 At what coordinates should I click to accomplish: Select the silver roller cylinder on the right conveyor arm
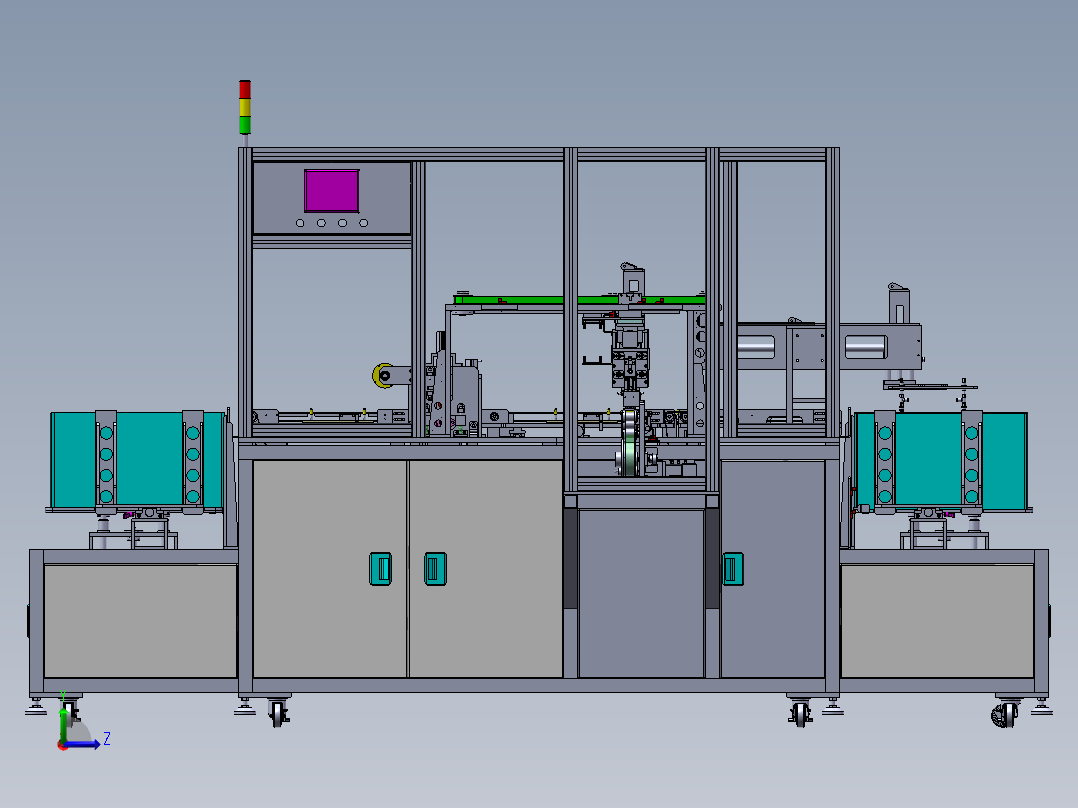coord(866,347)
